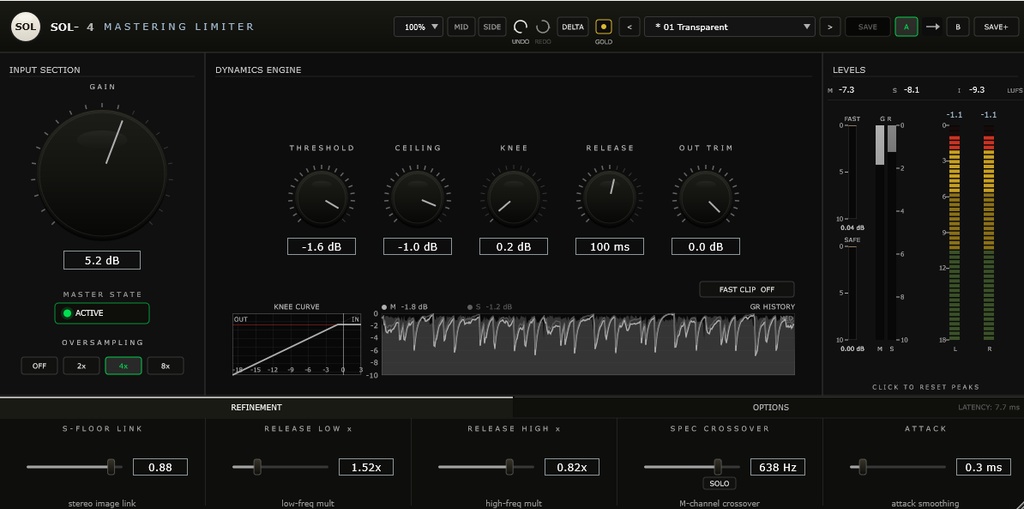This screenshot has height=509, width=1024.
Task: Click the KNEE knob
Action: 513,197
